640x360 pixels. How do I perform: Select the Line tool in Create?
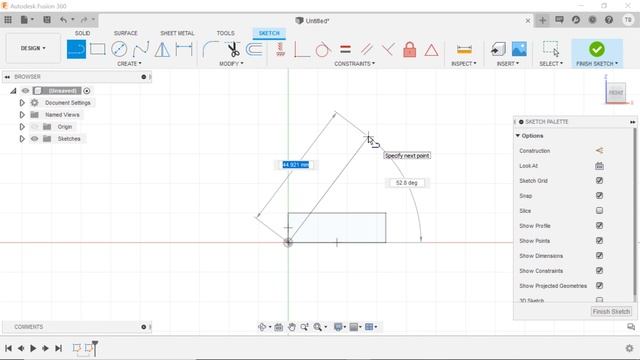(76, 49)
